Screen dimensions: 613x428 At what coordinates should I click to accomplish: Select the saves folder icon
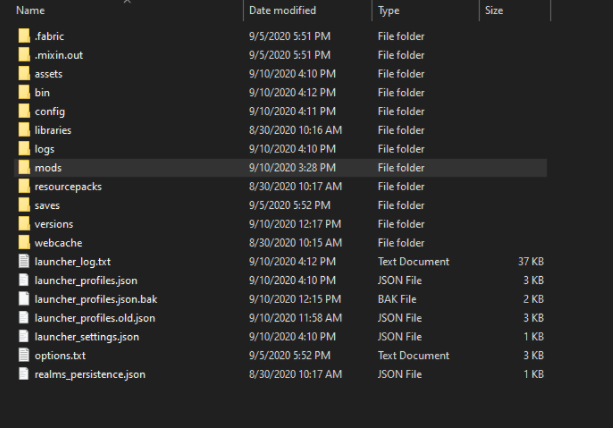tap(24, 205)
